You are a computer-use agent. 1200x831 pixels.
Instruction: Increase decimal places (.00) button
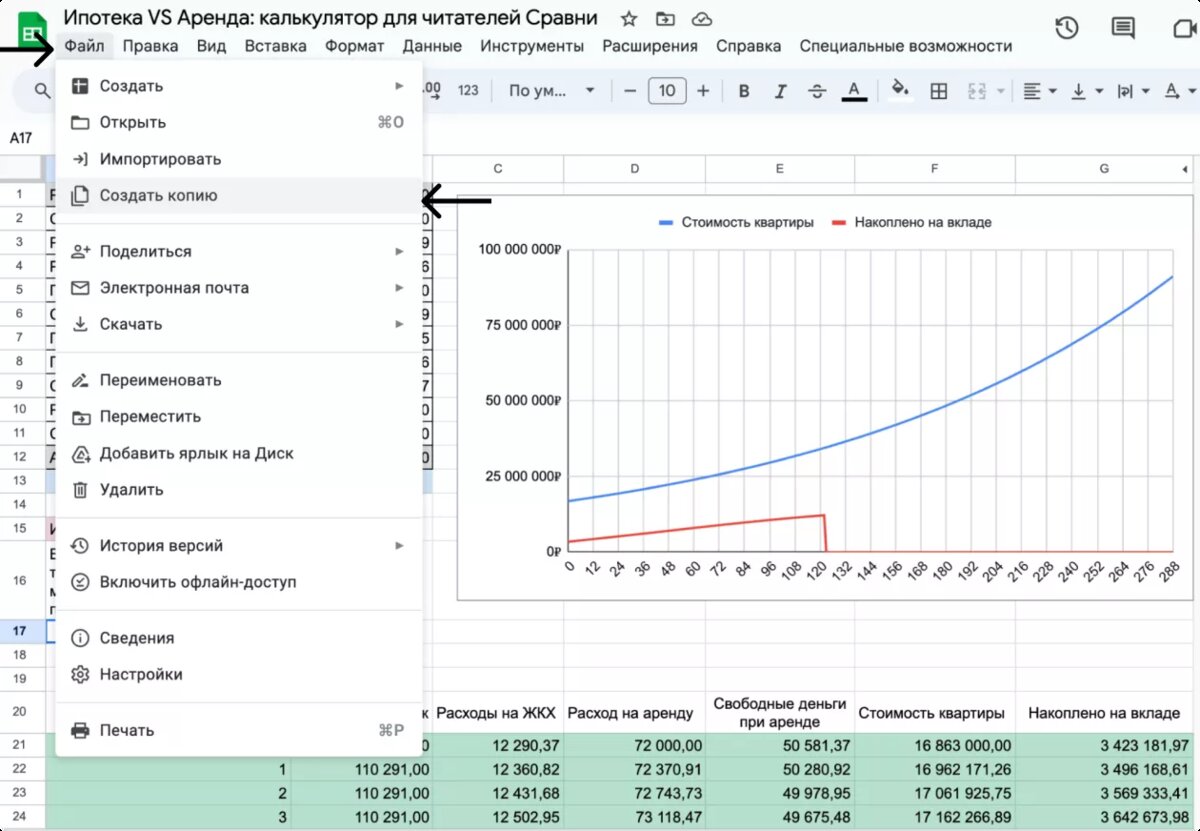pos(432,91)
